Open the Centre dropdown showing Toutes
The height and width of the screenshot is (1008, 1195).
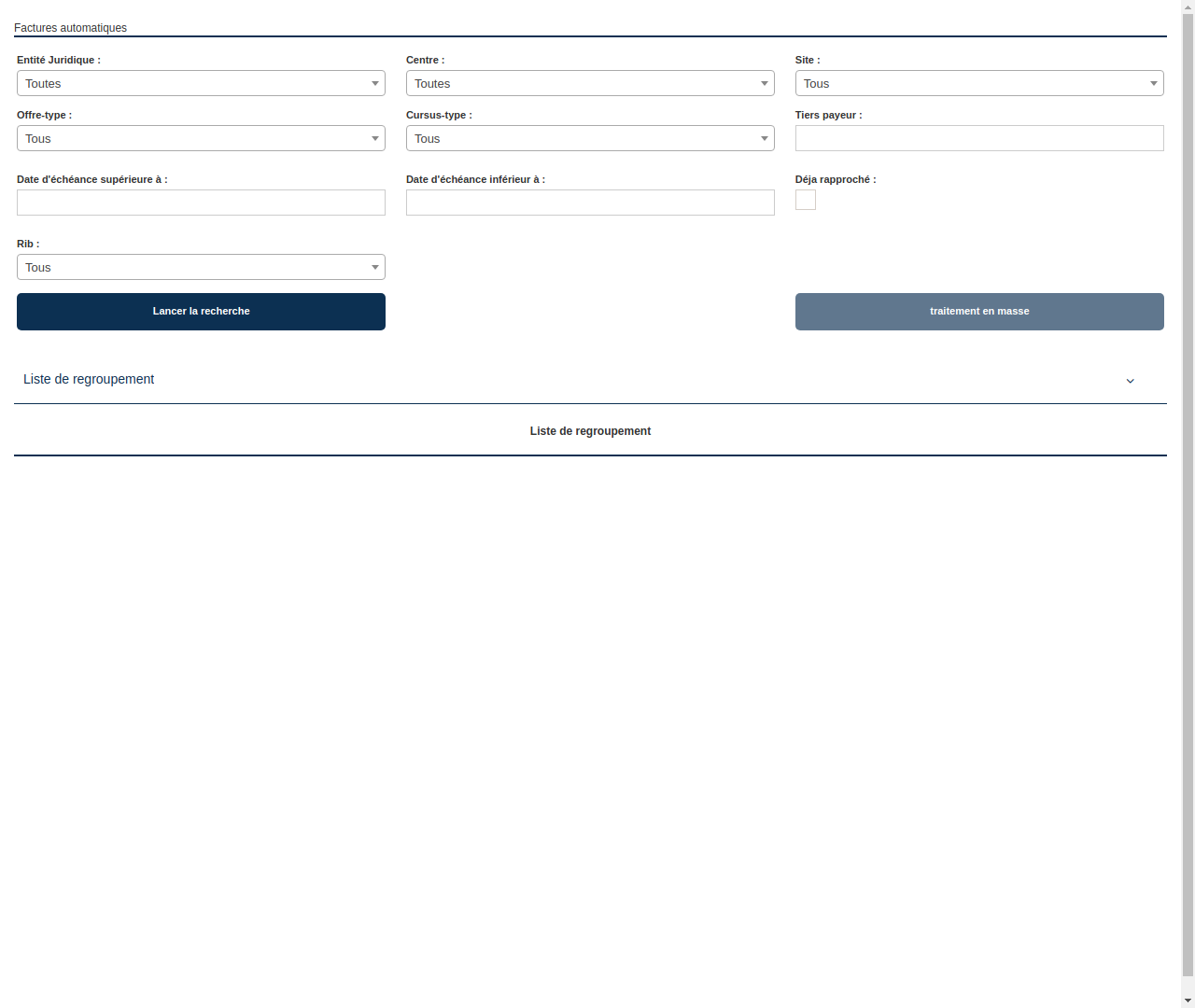click(590, 83)
